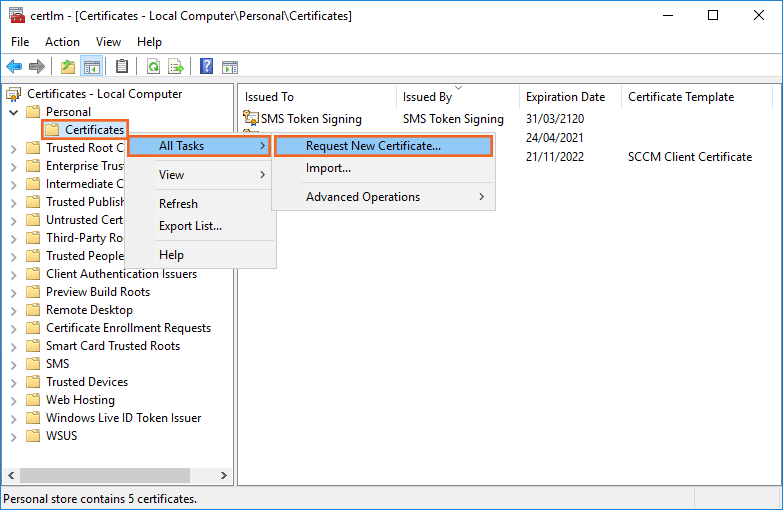The image size is (783, 510).
Task: Click the Certificate Template column header
Action: tap(680, 97)
